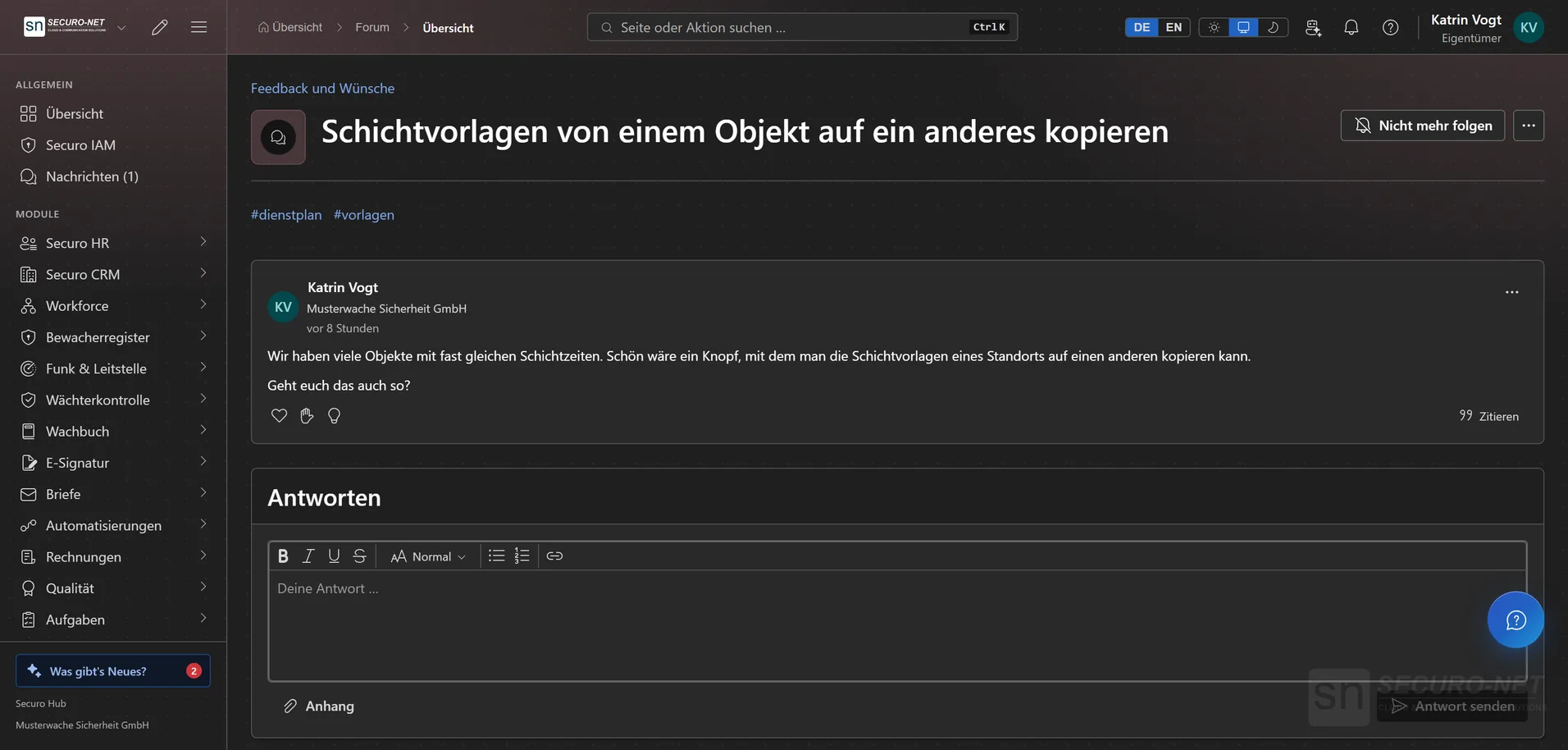Open the help question mark in header

coord(1391,27)
